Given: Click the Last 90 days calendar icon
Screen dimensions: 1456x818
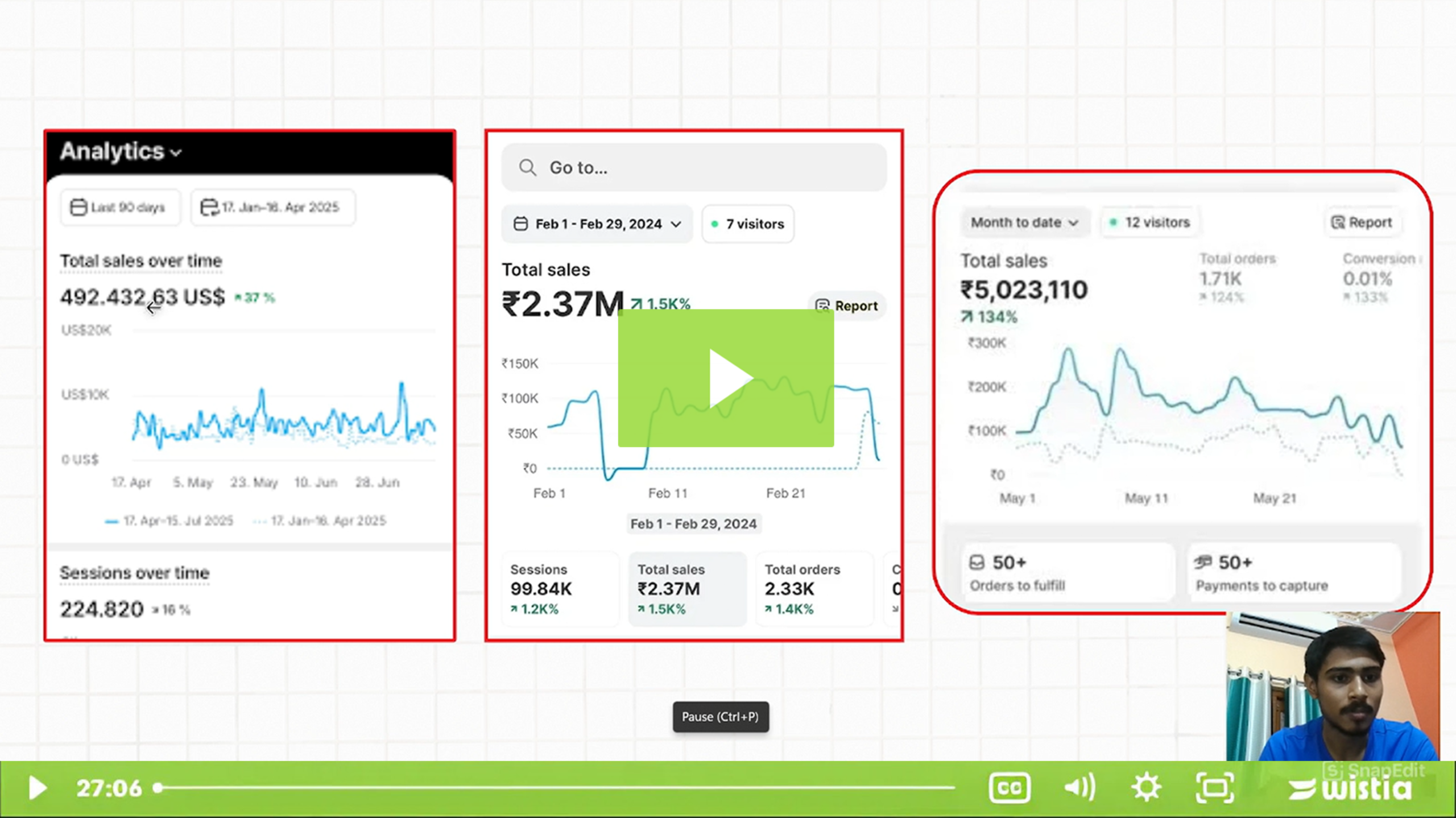Looking at the screenshot, I should pos(78,207).
